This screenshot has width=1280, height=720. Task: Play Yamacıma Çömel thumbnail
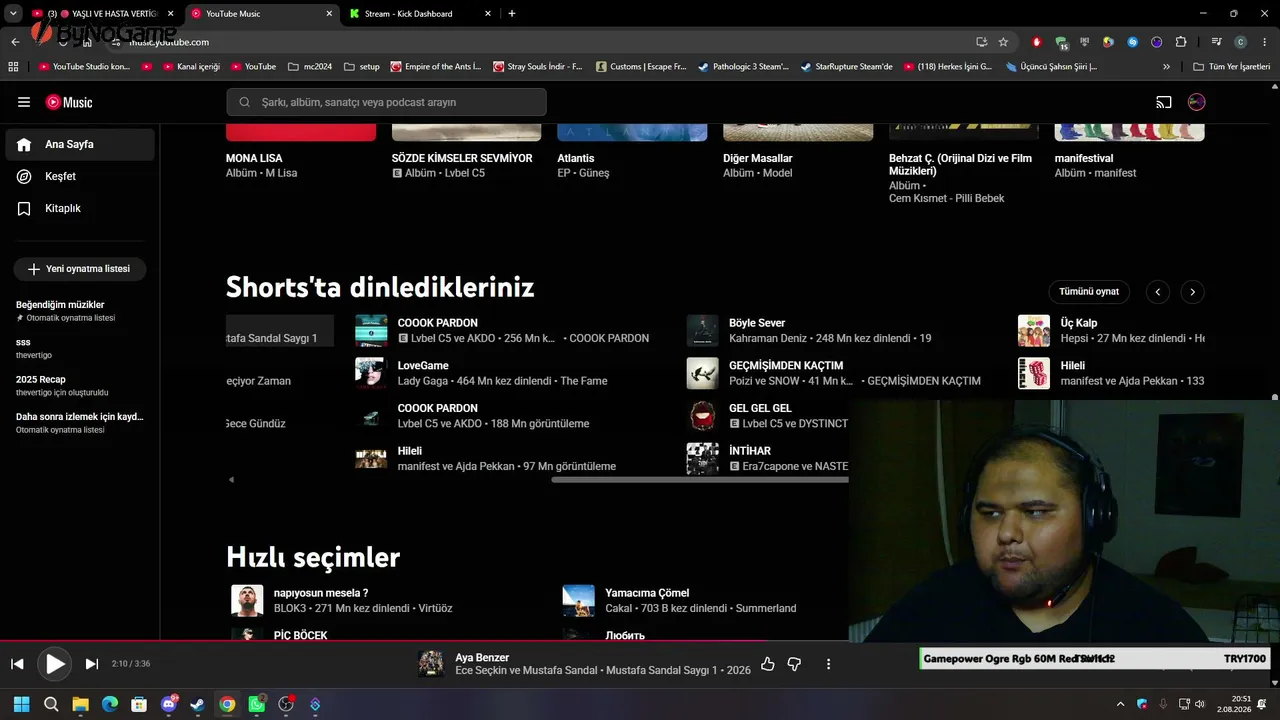[579, 600]
